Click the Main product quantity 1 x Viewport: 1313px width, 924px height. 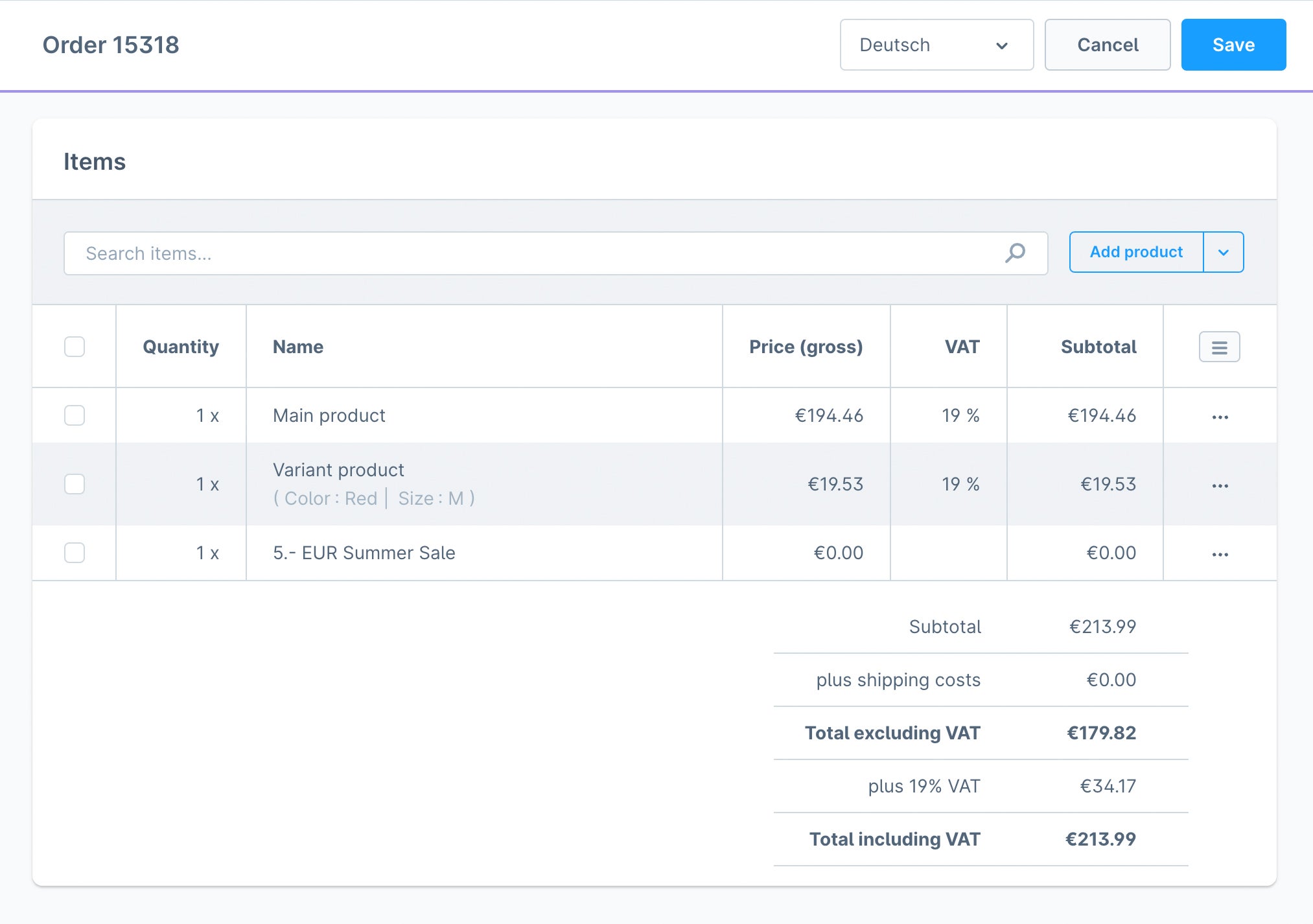207,415
